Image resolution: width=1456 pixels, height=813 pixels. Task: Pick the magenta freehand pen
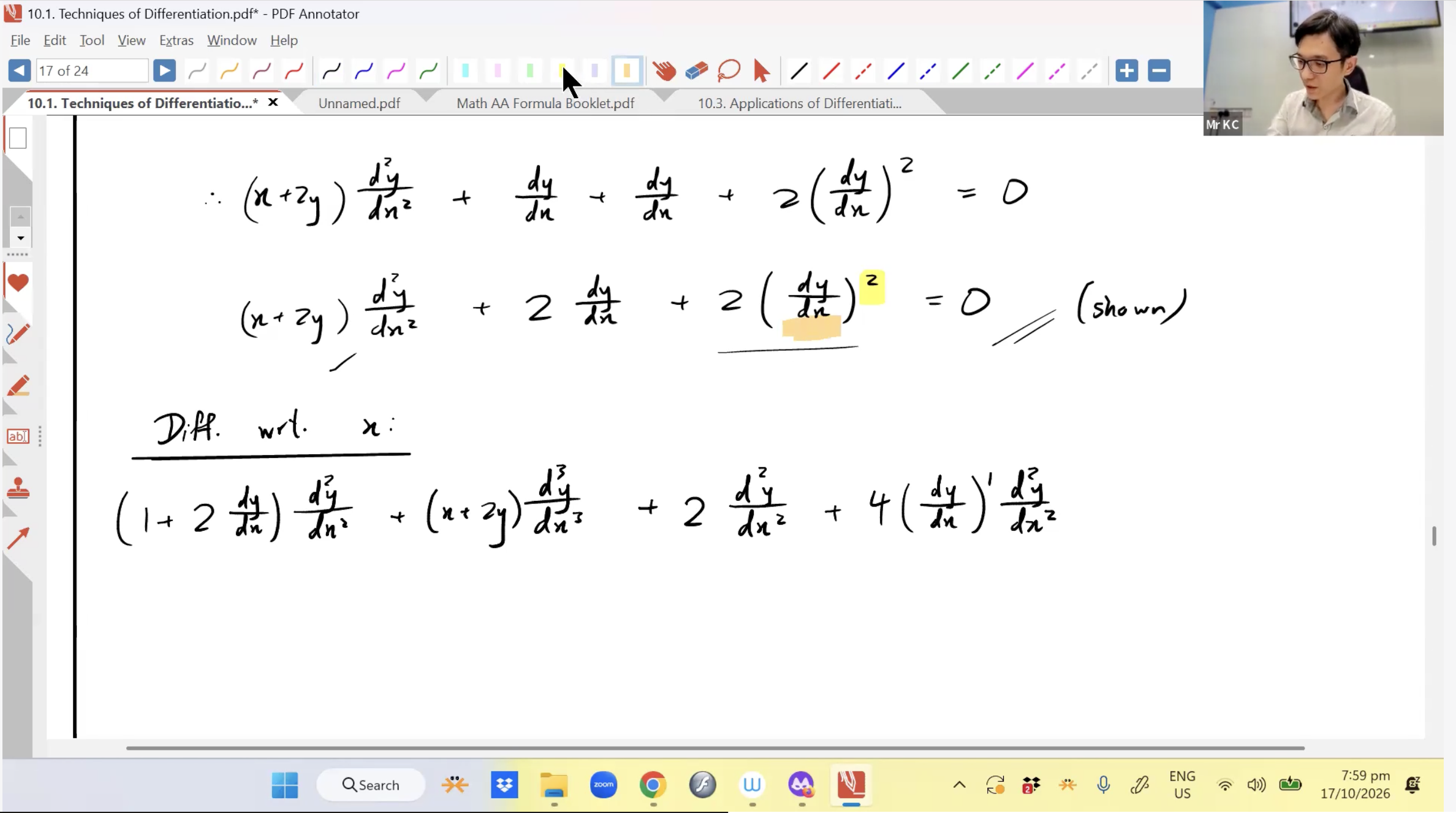point(396,71)
